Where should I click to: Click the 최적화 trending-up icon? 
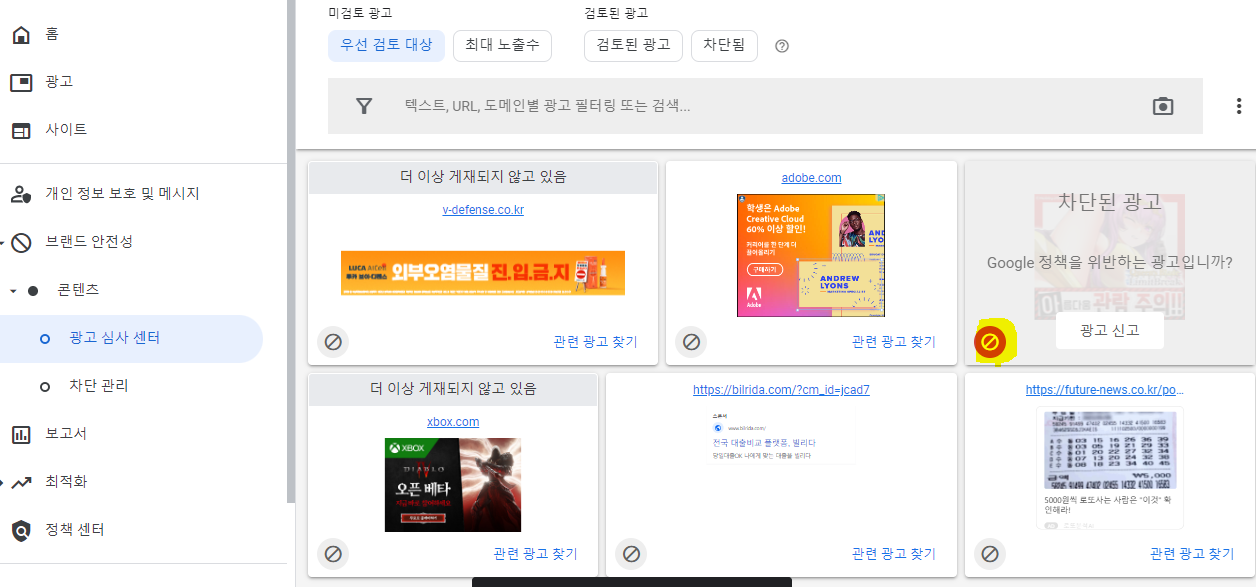tap(21, 482)
